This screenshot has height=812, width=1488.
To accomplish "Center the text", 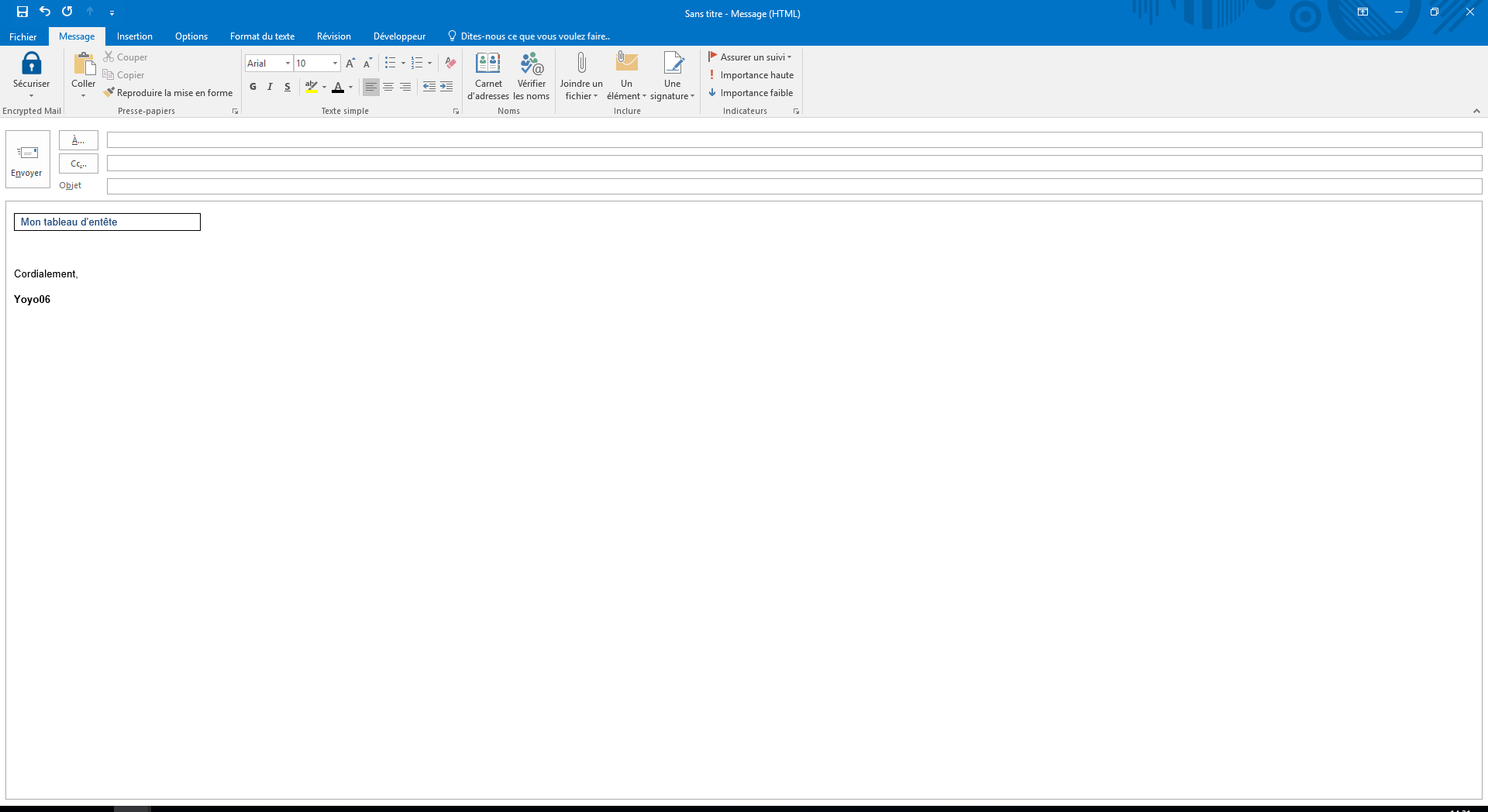I will 388,87.
